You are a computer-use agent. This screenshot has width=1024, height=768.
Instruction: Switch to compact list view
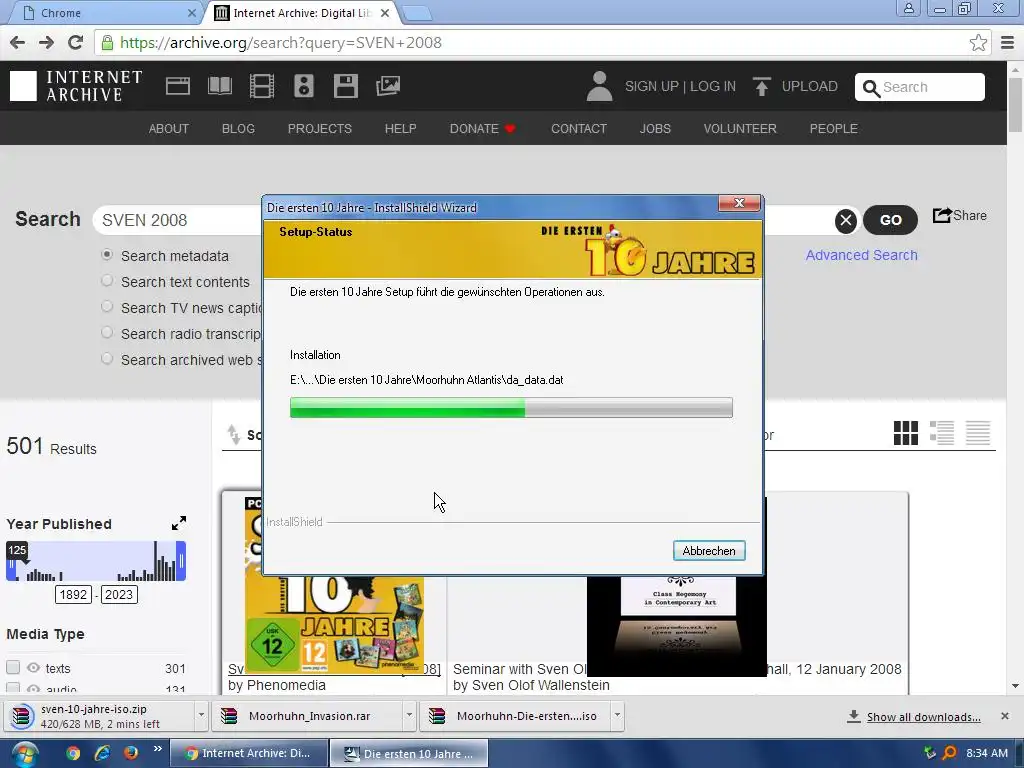click(978, 433)
